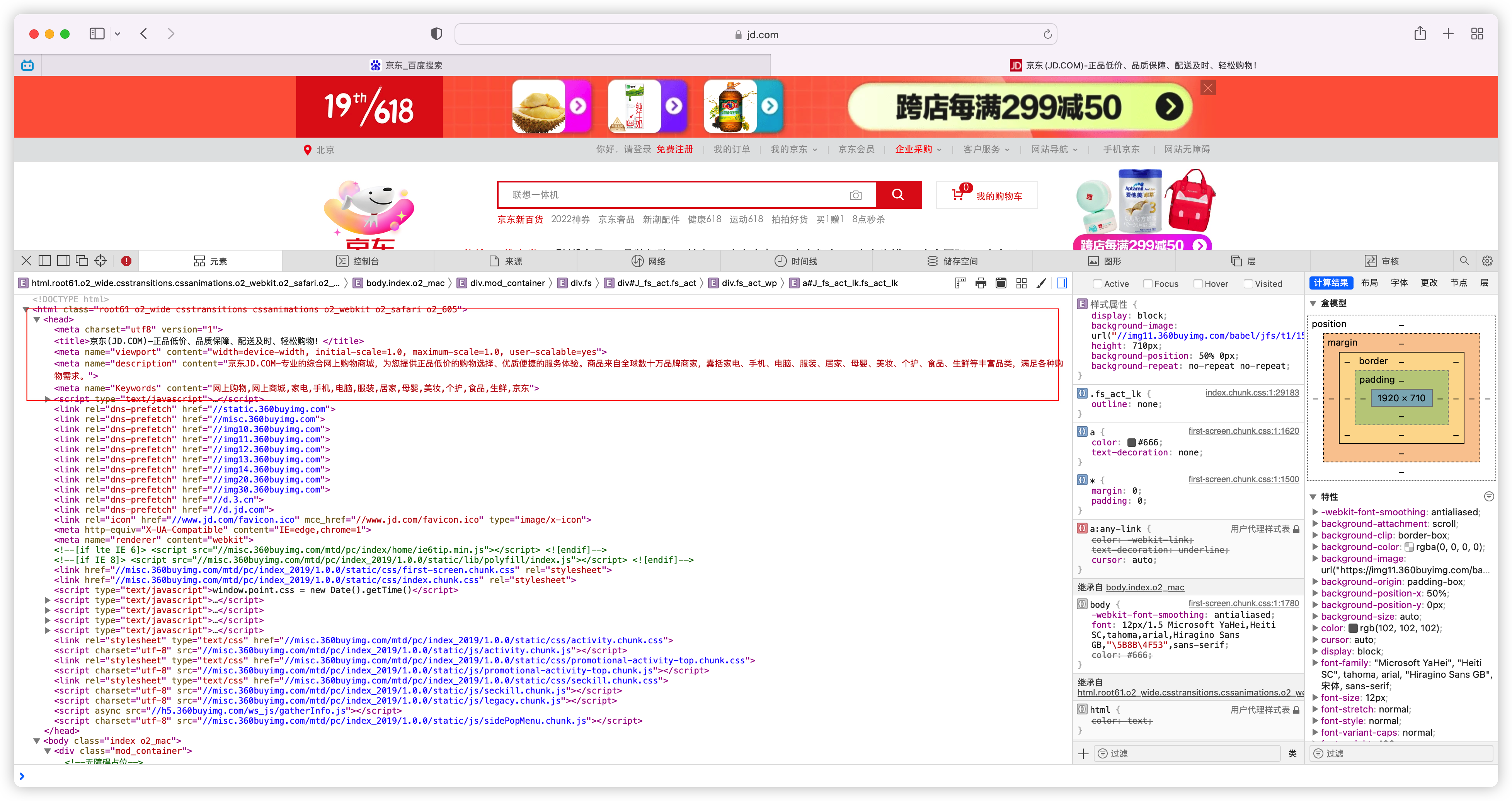This screenshot has height=801, width=1512.
Task: Open the inspector search magnifier
Action: (x=1464, y=261)
